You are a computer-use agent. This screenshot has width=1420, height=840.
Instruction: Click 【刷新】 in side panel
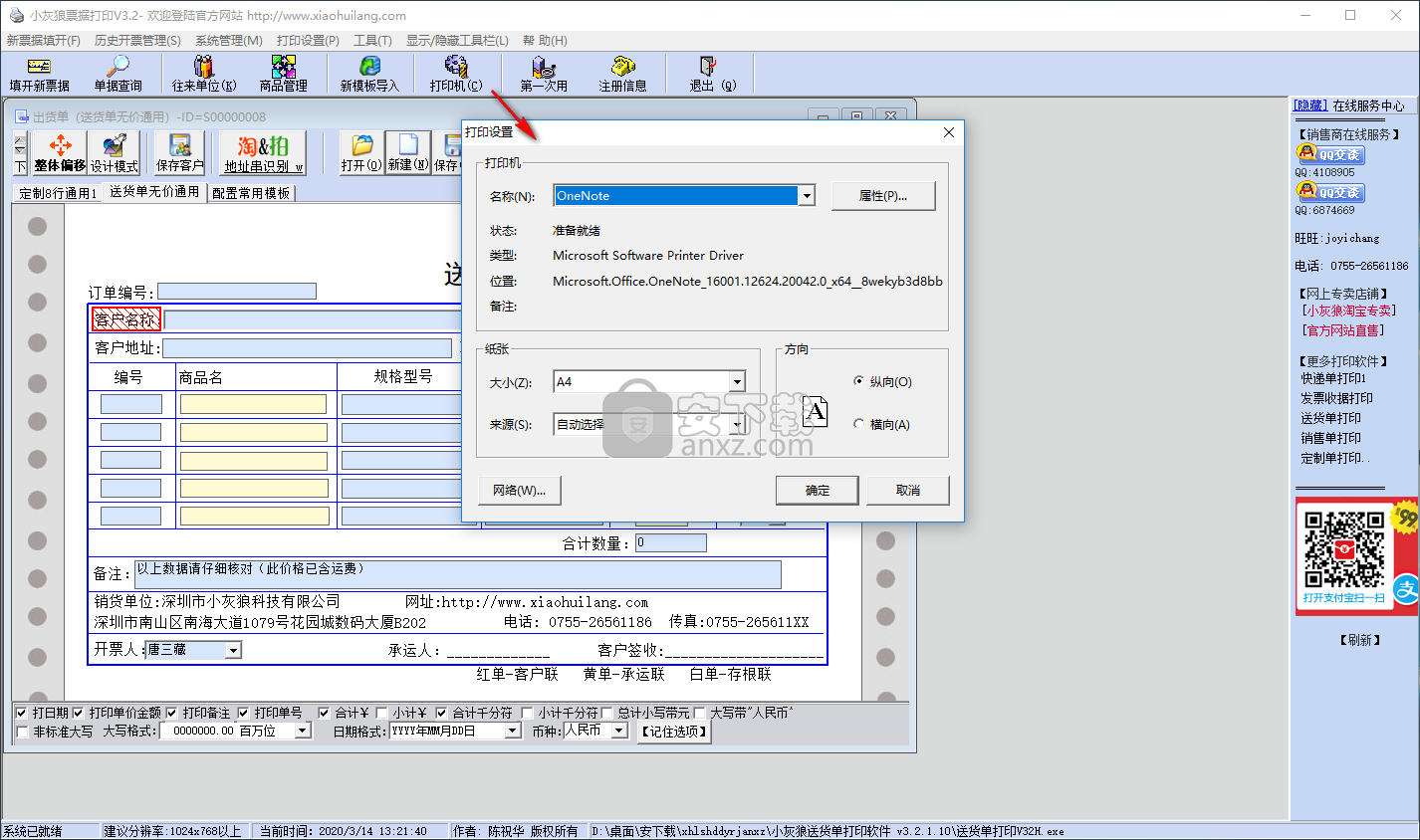(x=1360, y=640)
